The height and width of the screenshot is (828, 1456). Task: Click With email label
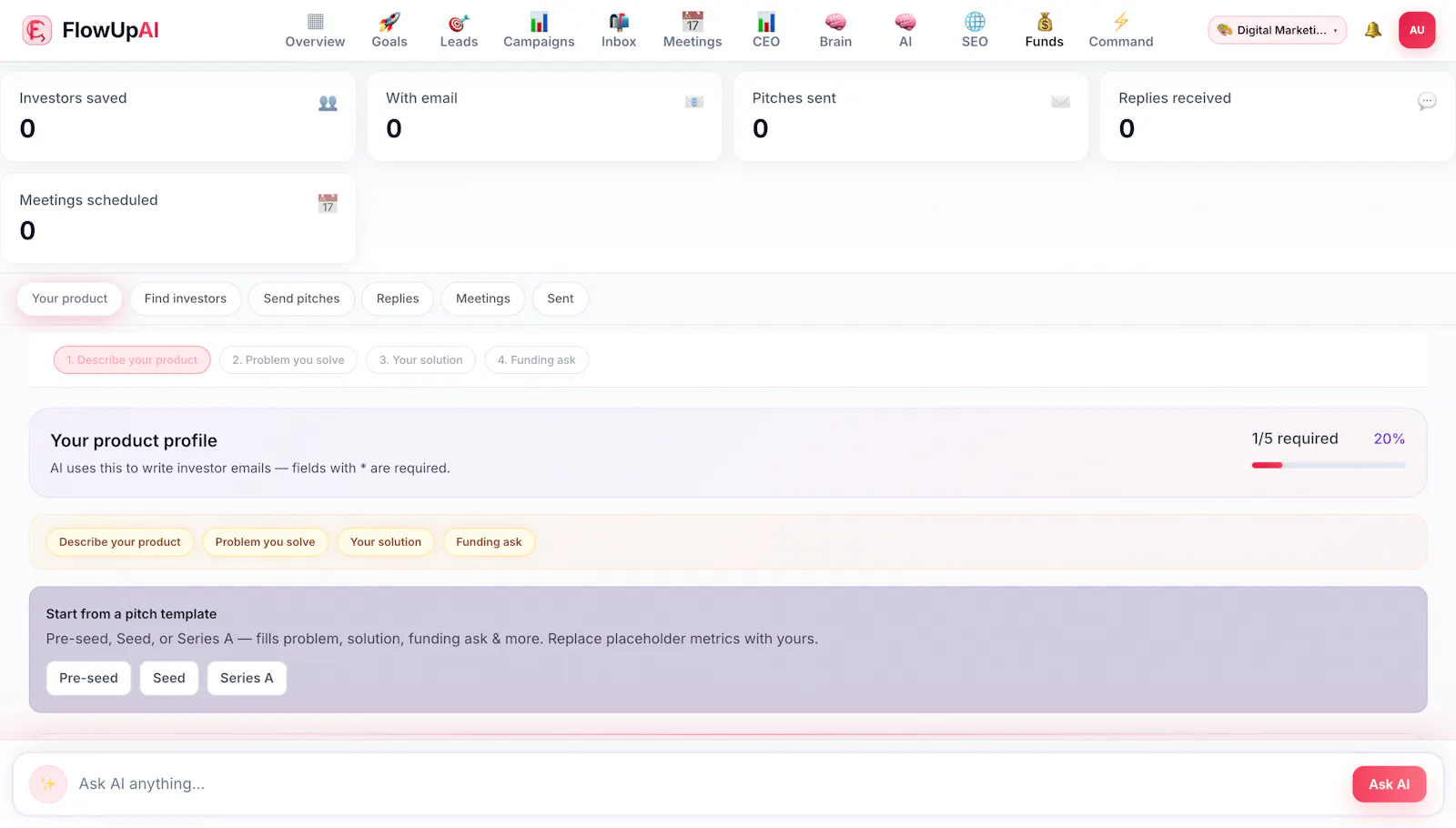coord(421,98)
